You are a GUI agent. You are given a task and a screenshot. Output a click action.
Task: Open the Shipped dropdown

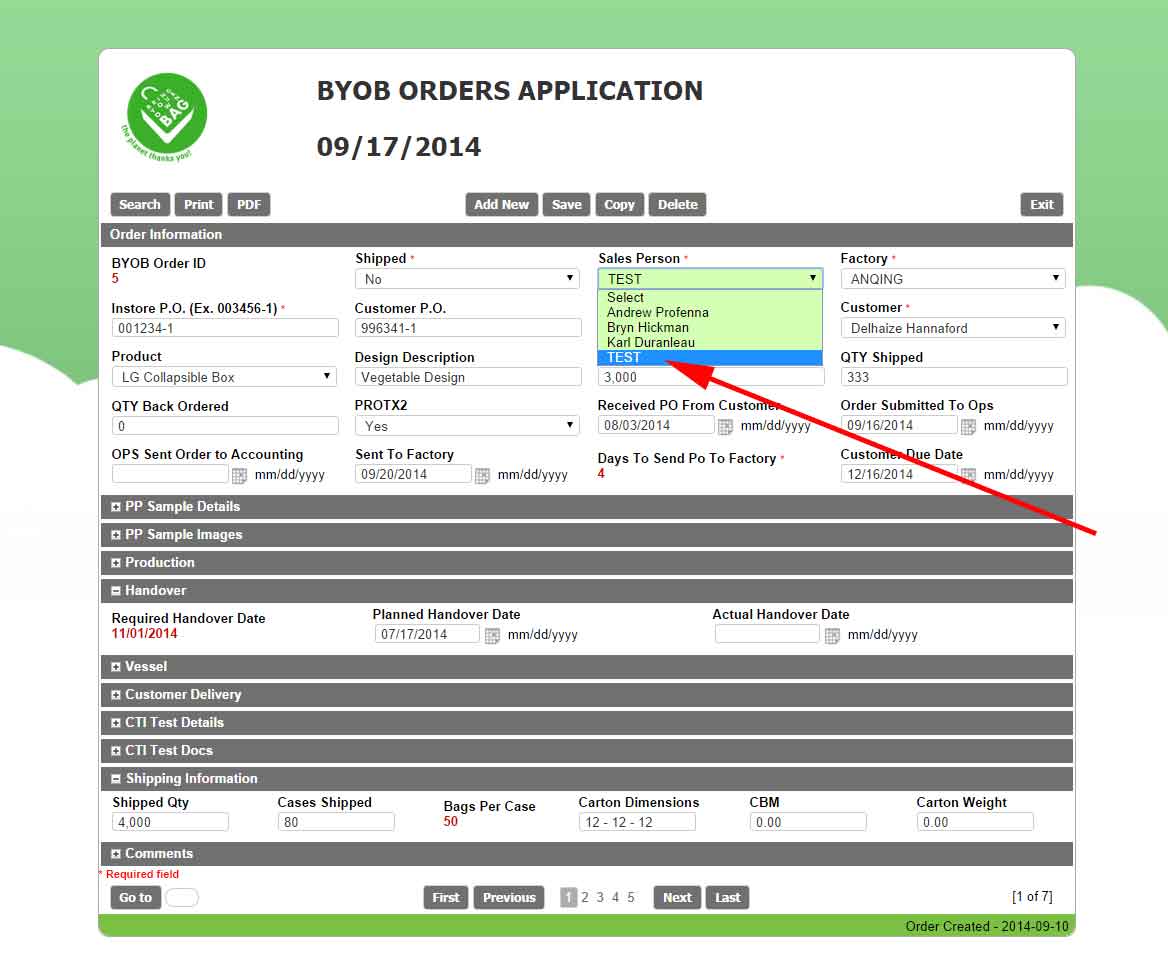pos(467,279)
